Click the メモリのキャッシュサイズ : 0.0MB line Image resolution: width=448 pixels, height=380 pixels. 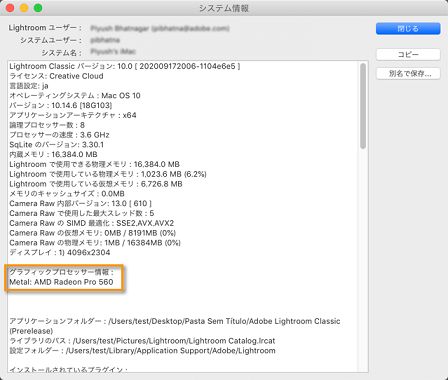tap(67, 194)
